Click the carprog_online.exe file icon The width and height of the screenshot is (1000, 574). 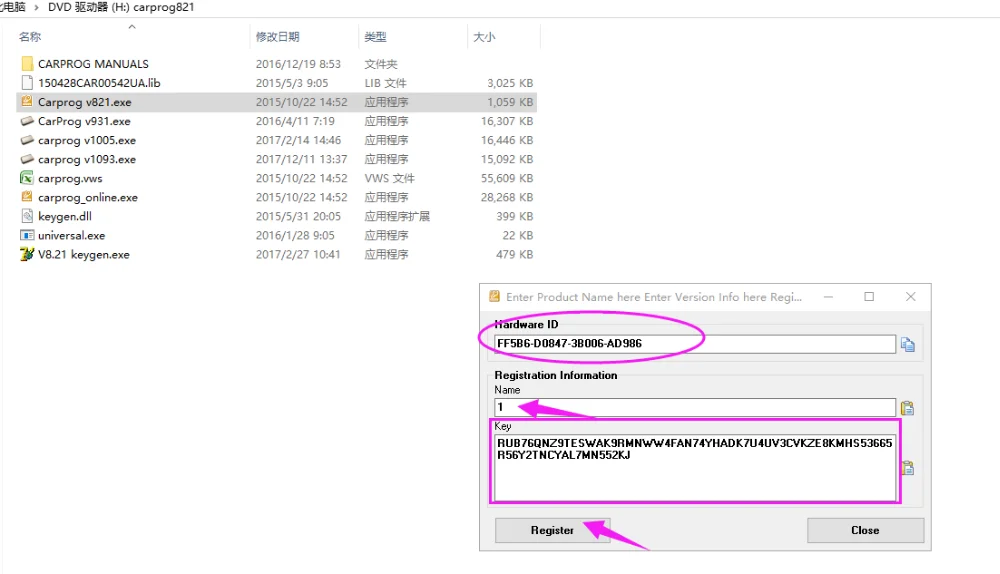pyautogui.click(x=27, y=197)
